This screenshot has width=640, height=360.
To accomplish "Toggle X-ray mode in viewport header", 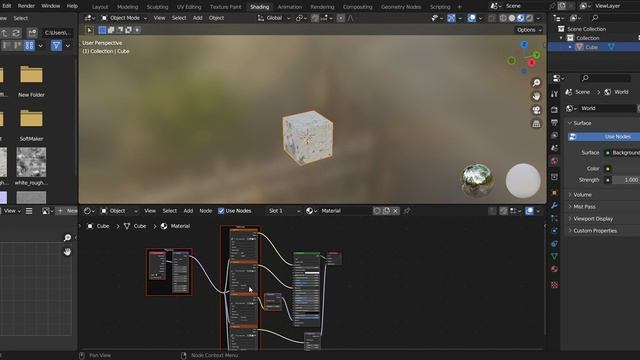I will point(492,18).
